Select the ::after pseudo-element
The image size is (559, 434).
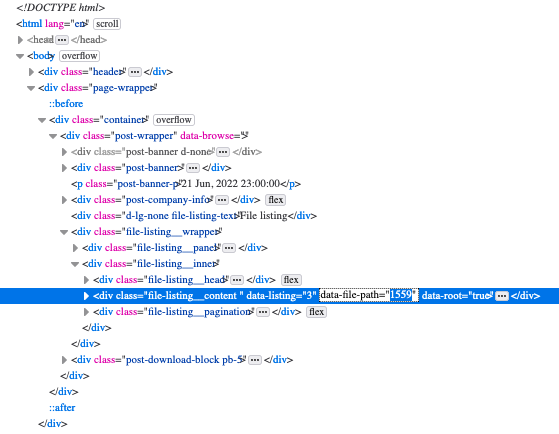point(62,408)
